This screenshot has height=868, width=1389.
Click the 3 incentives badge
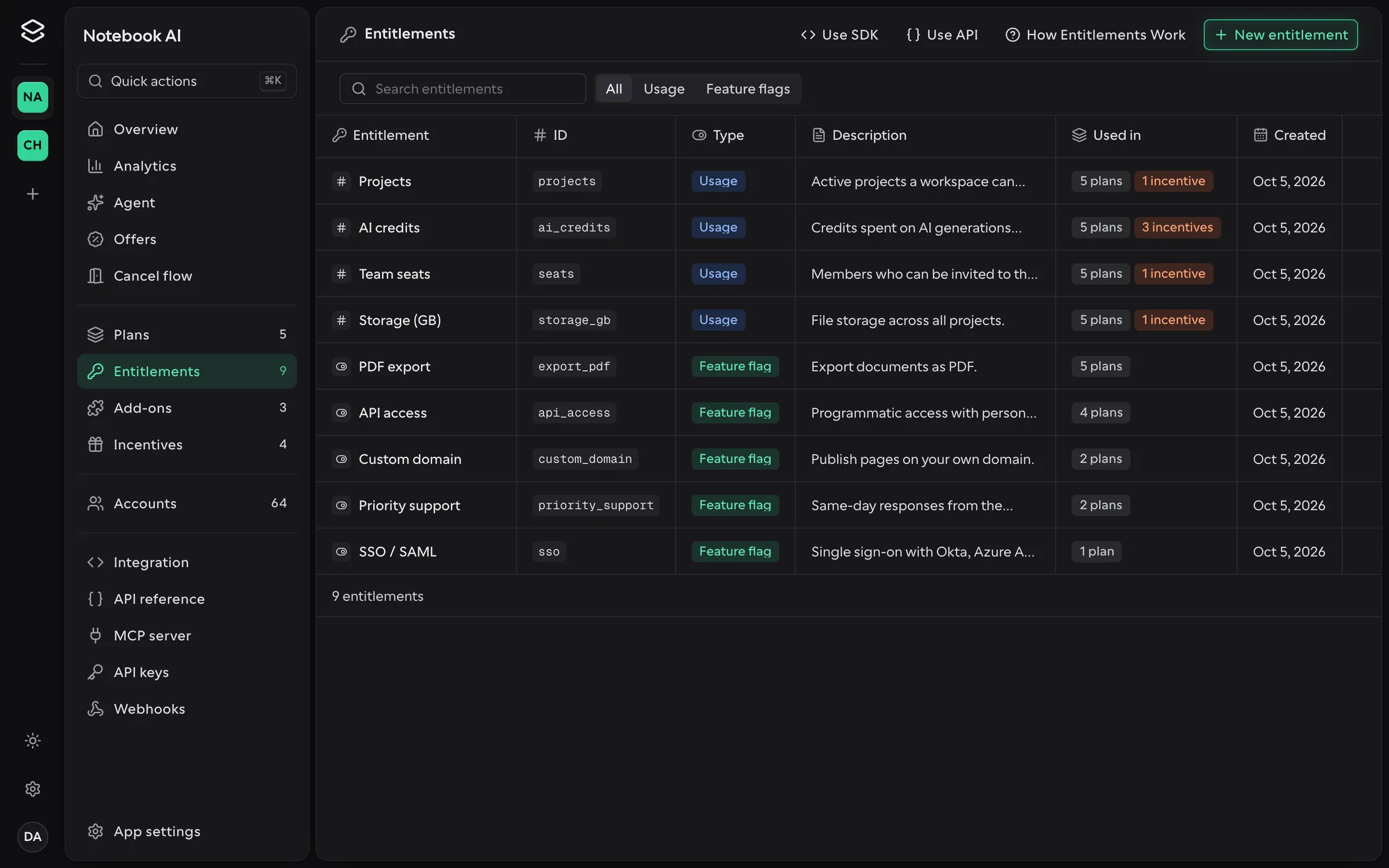point(1177,227)
